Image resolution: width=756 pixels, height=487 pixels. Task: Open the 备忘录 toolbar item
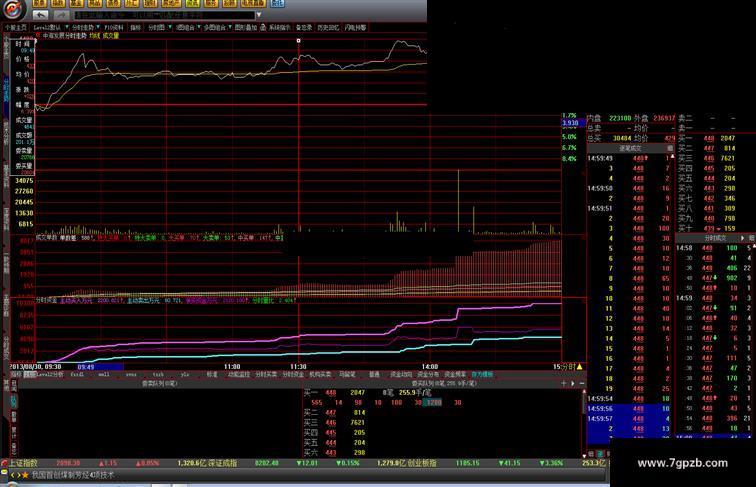pos(304,27)
